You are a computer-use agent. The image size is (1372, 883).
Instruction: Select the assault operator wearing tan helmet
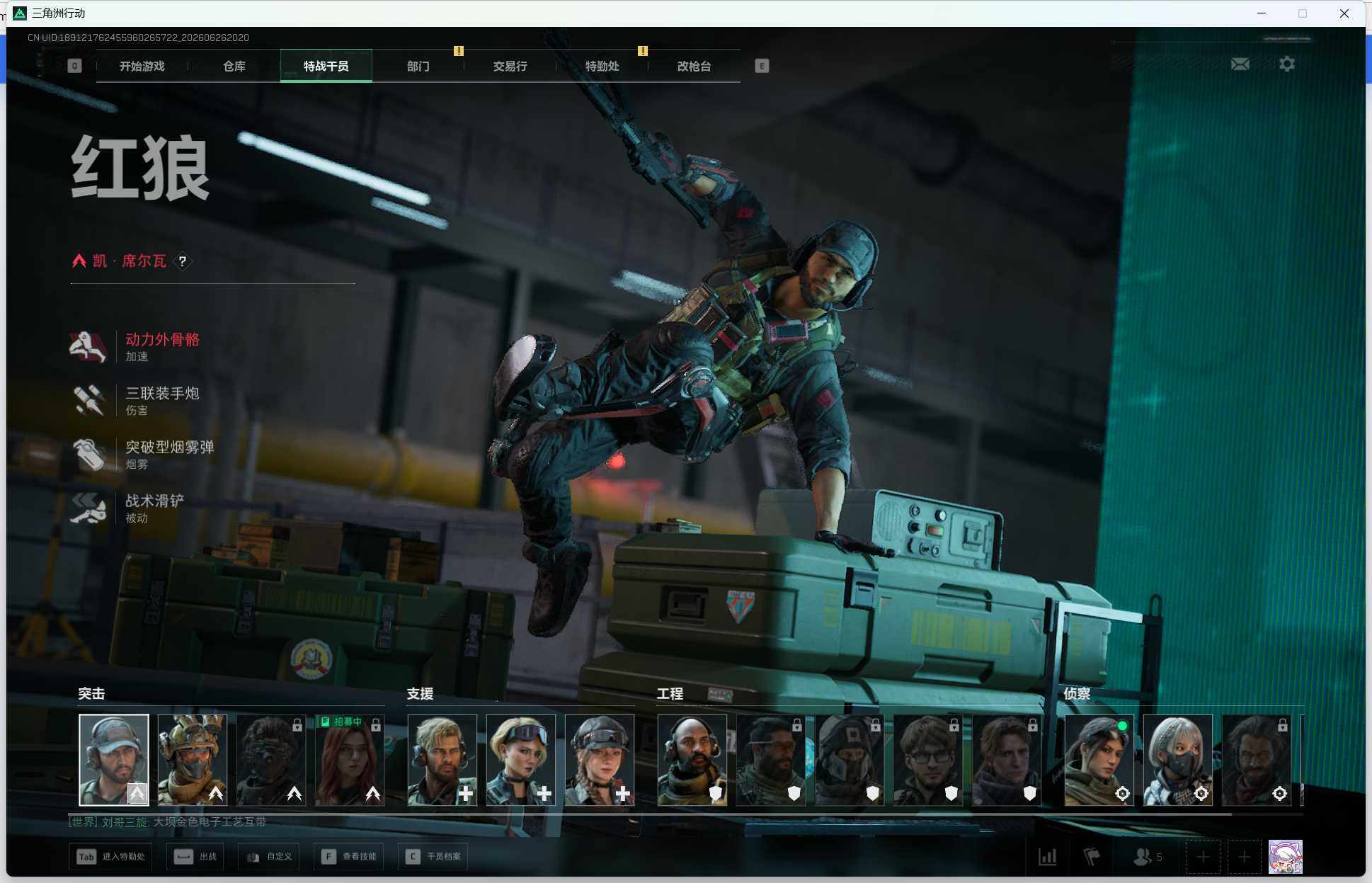pyautogui.click(x=193, y=760)
